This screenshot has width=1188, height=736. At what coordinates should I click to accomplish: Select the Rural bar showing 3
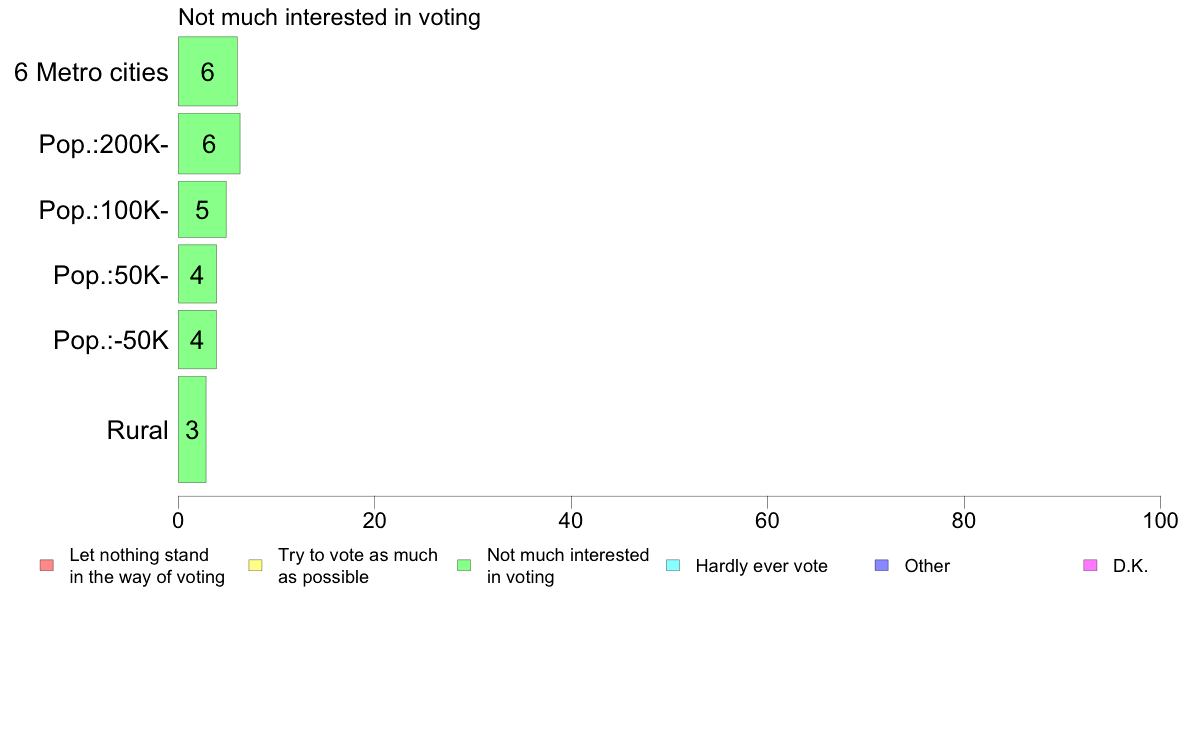(x=192, y=430)
